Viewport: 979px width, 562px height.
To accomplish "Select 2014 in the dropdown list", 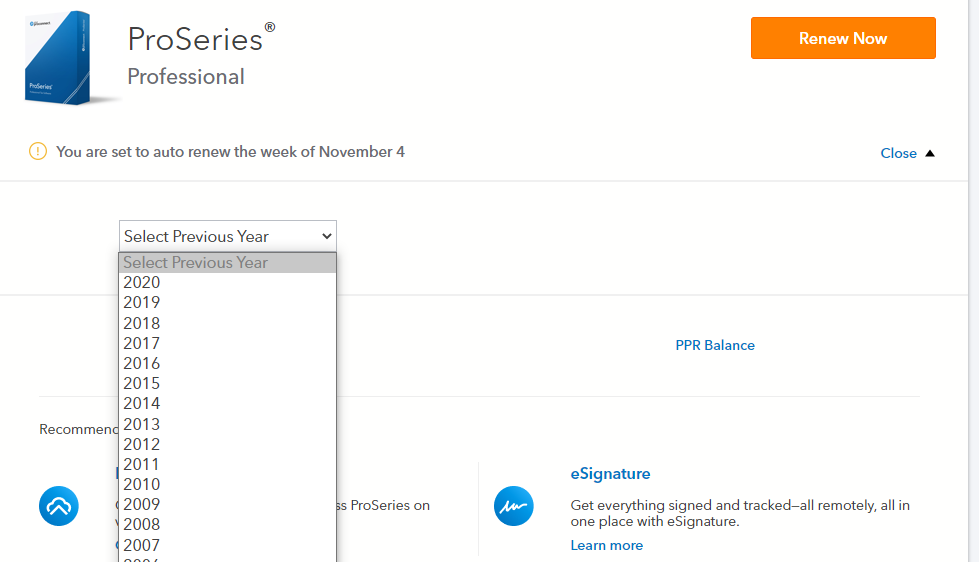I will (142, 403).
